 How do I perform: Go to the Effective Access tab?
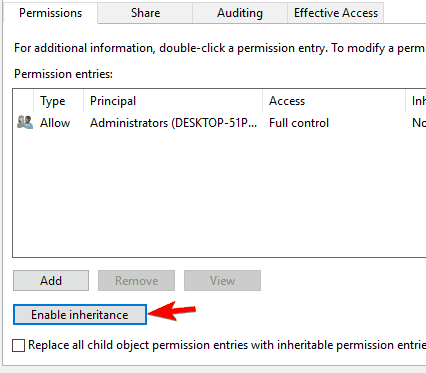[336, 13]
